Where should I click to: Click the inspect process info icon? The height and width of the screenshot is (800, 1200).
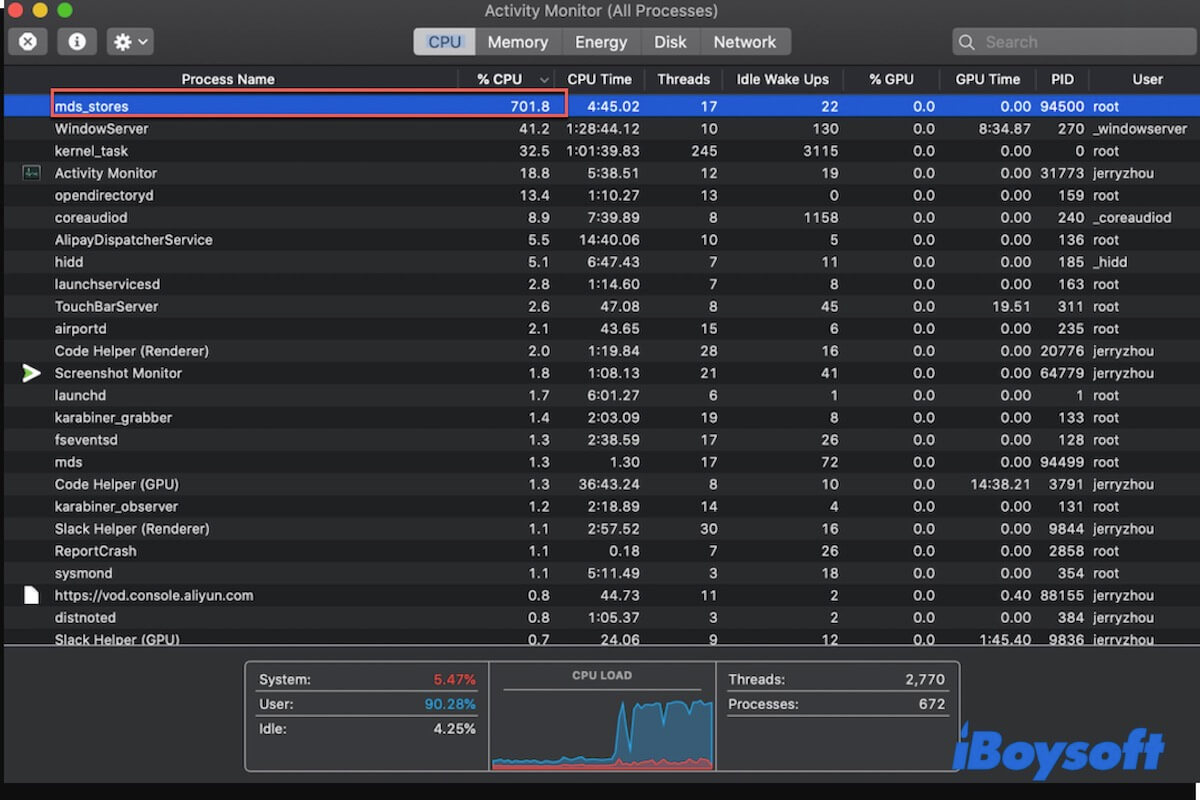click(x=77, y=42)
